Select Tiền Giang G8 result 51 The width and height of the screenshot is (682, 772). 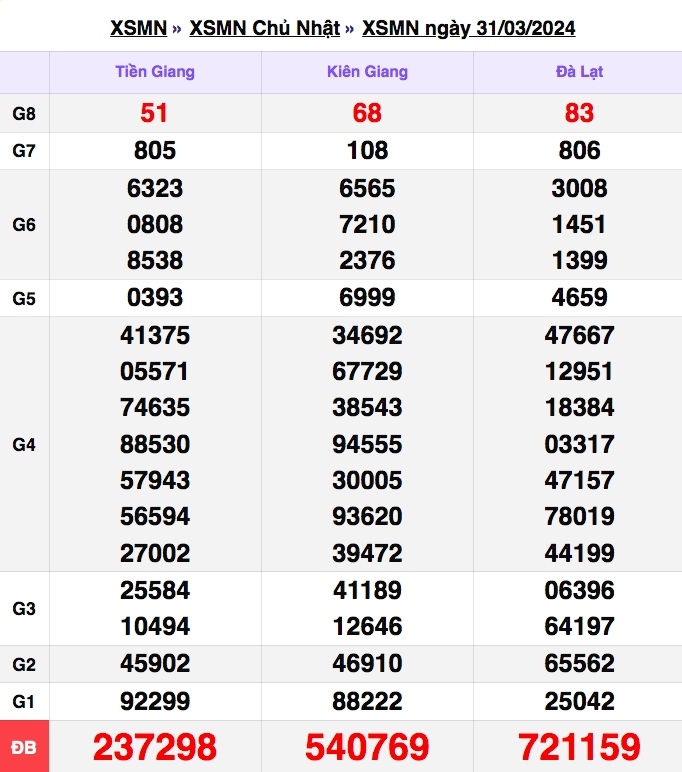(x=154, y=113)
